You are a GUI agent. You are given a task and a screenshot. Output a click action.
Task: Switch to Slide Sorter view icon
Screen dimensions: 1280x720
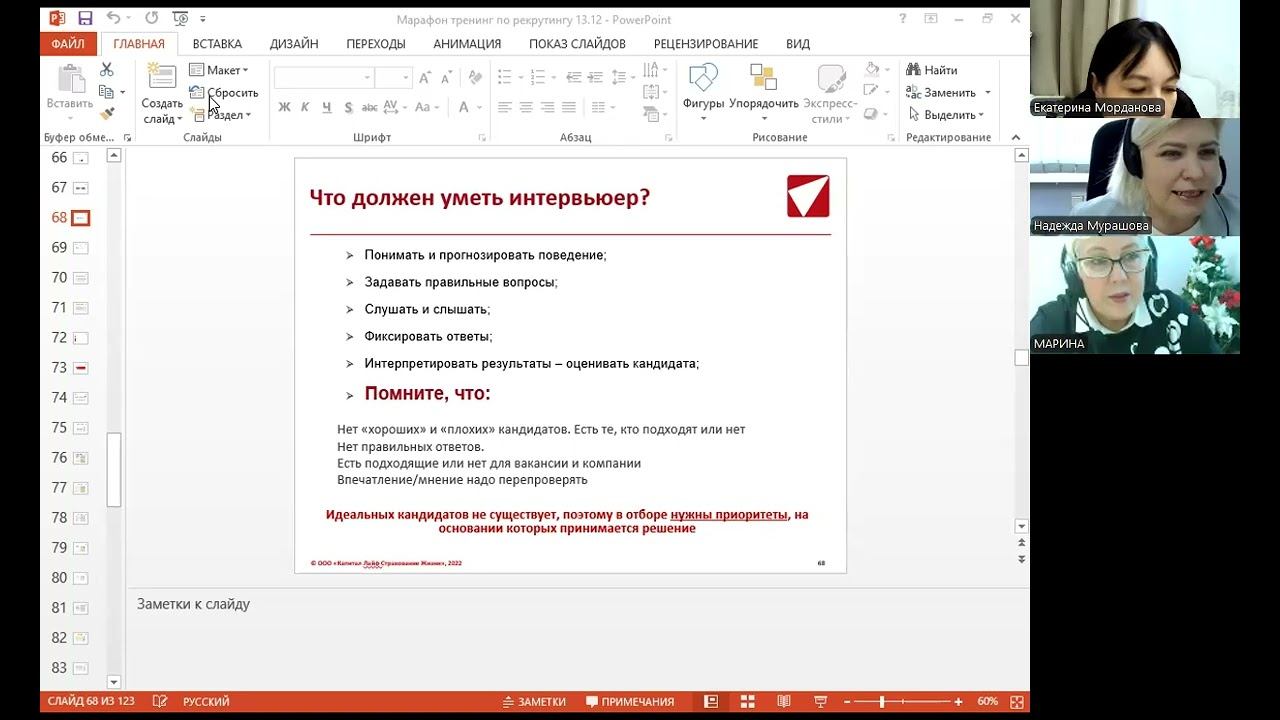click(747, 702)
